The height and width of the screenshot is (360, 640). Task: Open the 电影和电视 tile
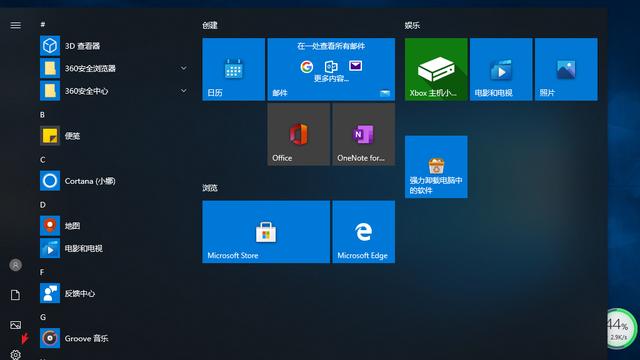(501, 69)
